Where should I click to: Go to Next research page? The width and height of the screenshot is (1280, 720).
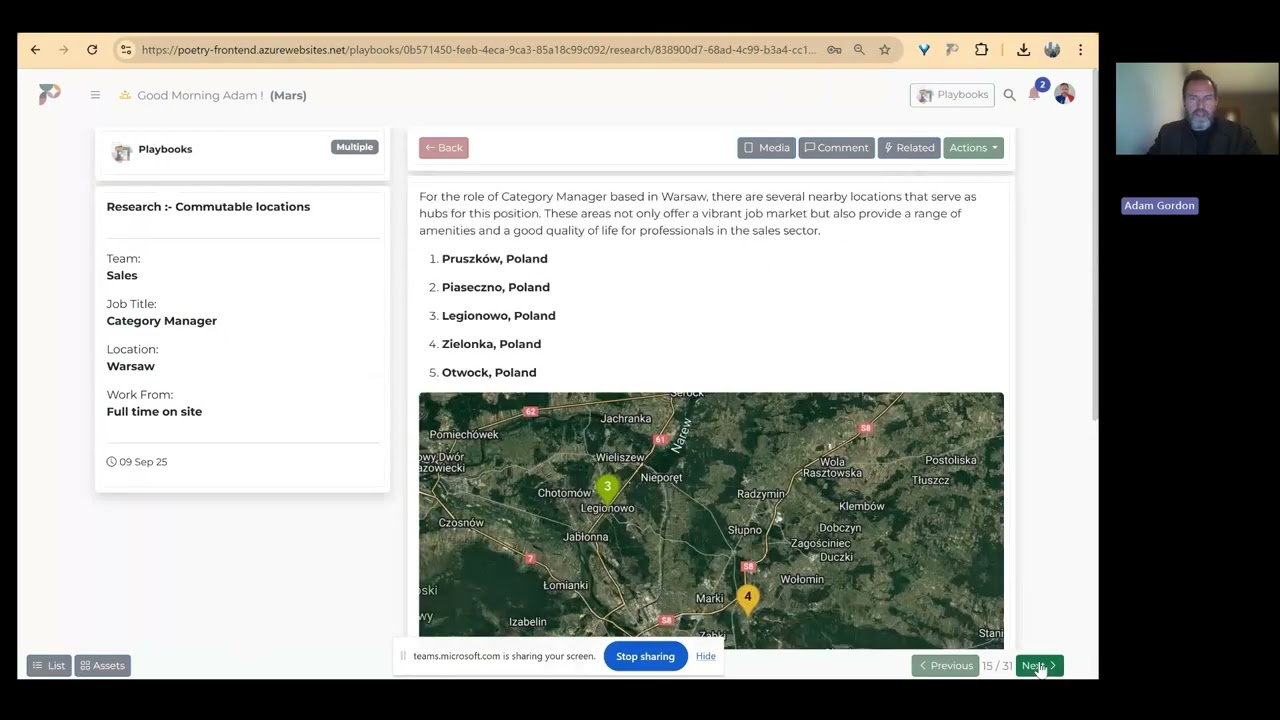coord(1039,666)
